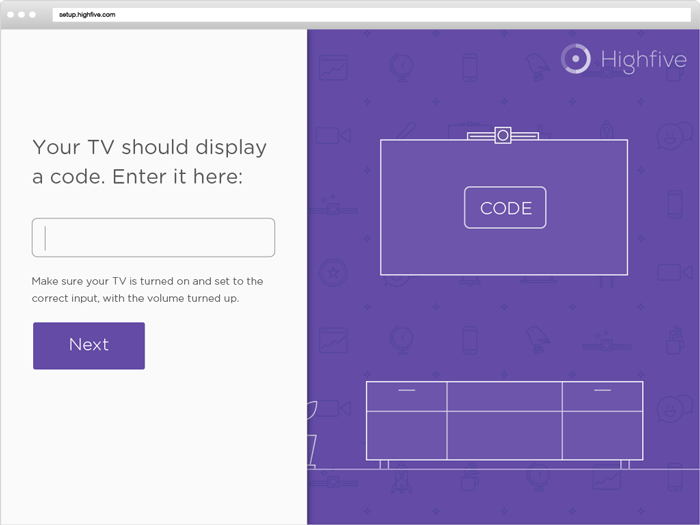
Task: Click the Highfive brand name text
Action: tap(643, 60)
